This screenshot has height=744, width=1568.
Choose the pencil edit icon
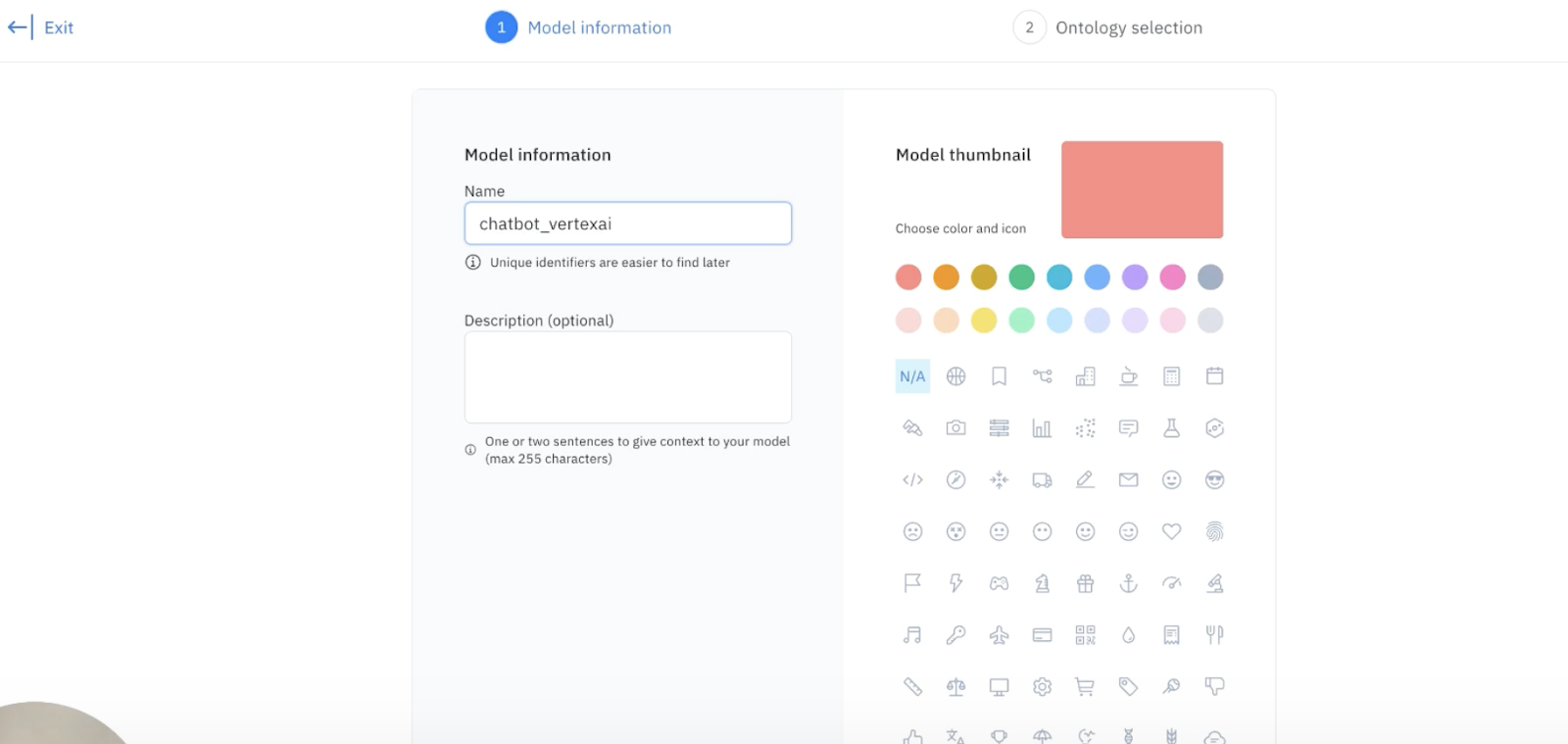1086,479
